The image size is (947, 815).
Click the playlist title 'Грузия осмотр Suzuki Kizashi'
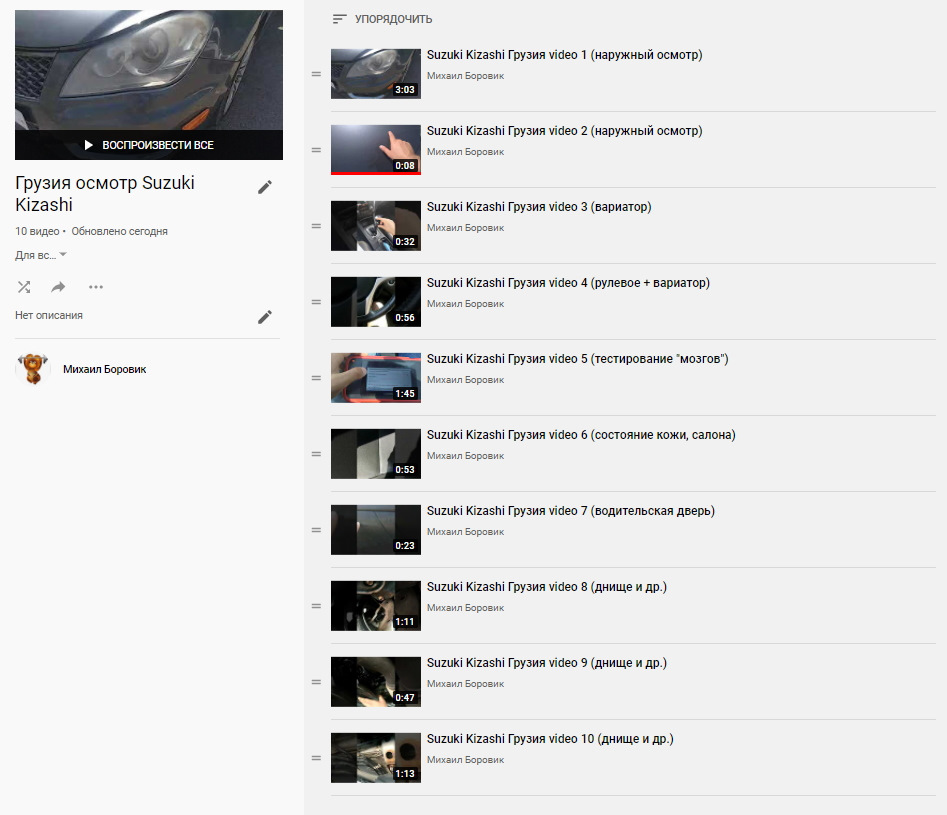[104, 194]
